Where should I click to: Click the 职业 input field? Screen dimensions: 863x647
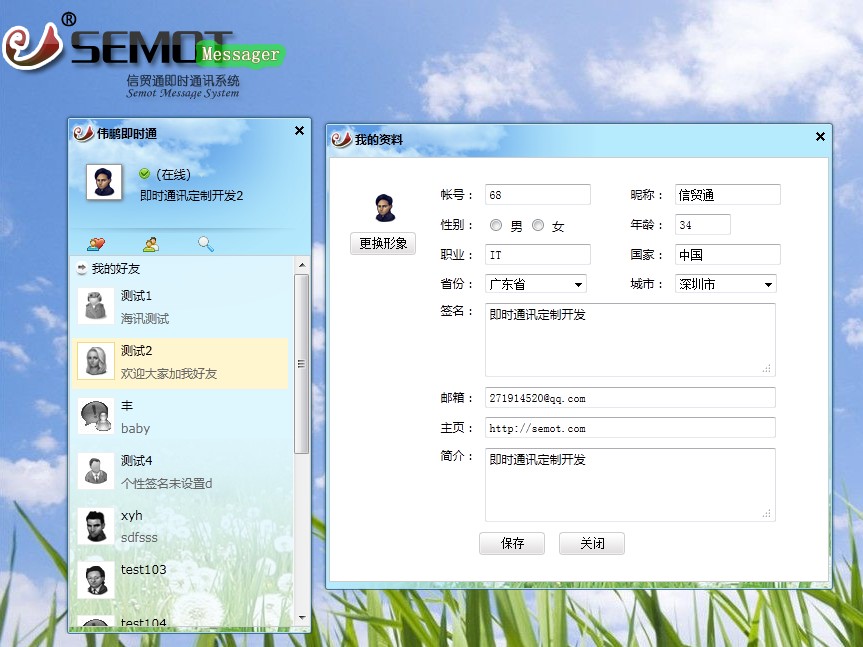click(x=538, y=255)
